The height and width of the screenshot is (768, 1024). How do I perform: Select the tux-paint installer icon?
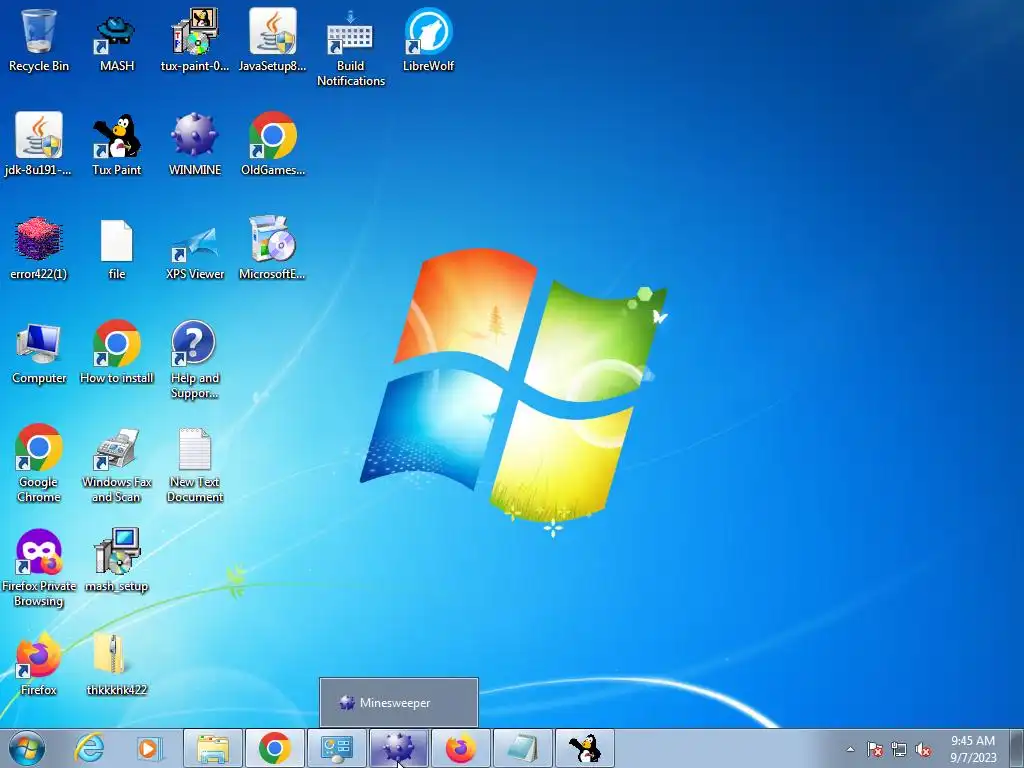point(195,40)
